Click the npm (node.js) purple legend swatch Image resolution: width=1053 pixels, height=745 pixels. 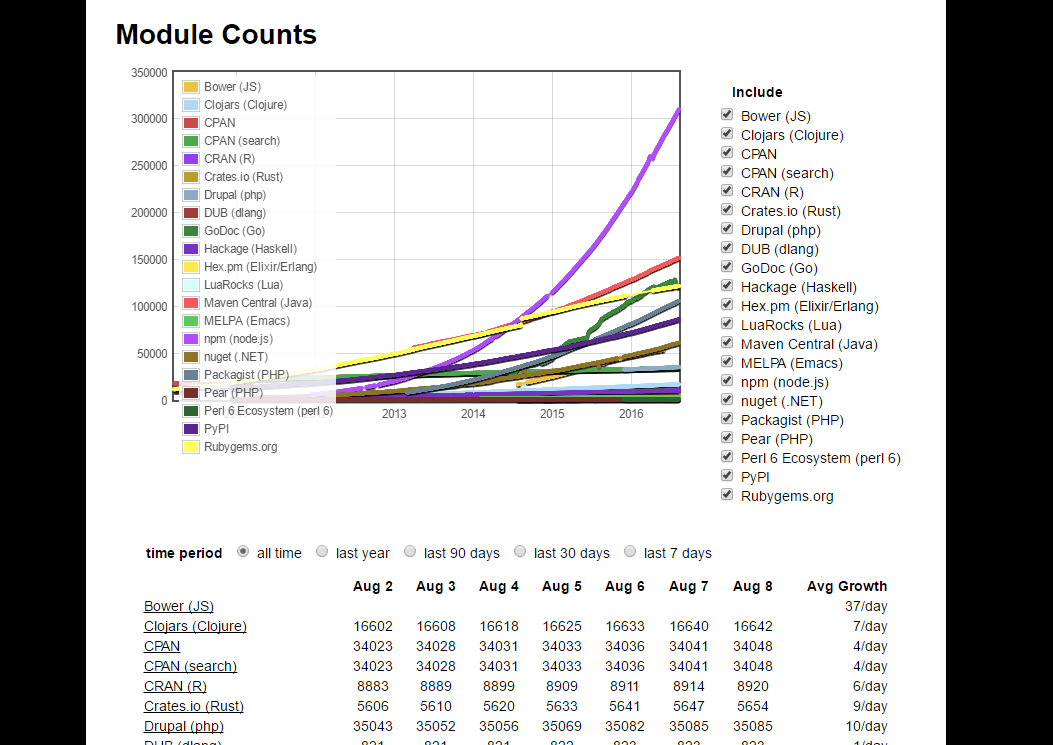click(x=191, y=339)
